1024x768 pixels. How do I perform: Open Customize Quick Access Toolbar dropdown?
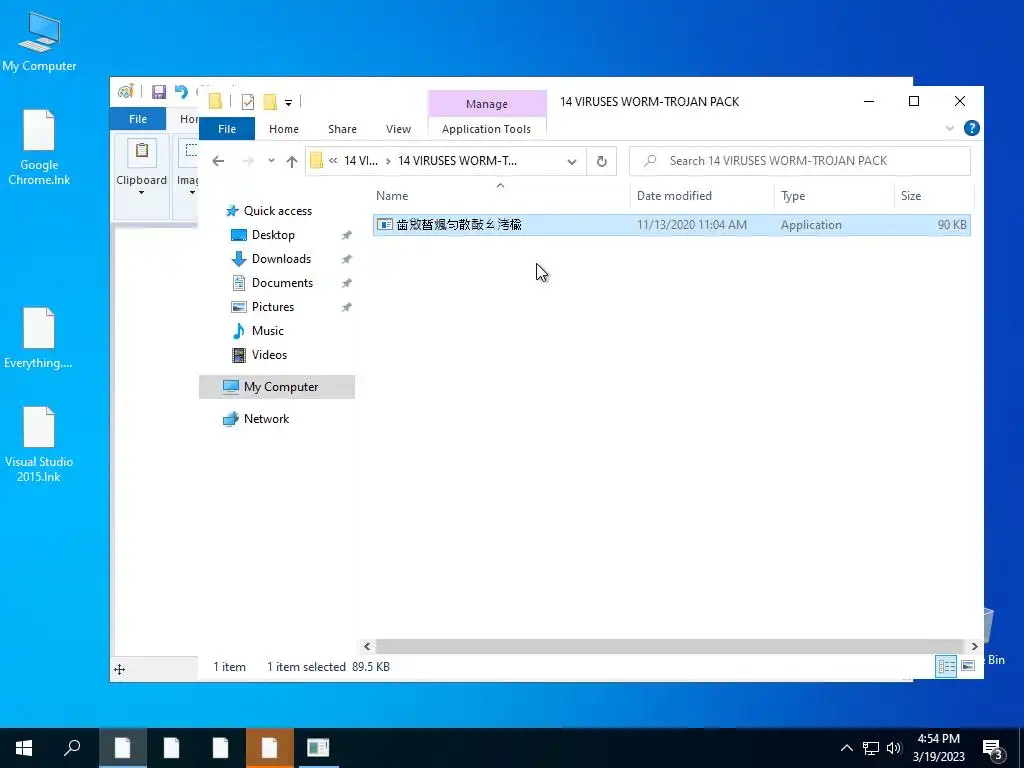pos(288,103)
